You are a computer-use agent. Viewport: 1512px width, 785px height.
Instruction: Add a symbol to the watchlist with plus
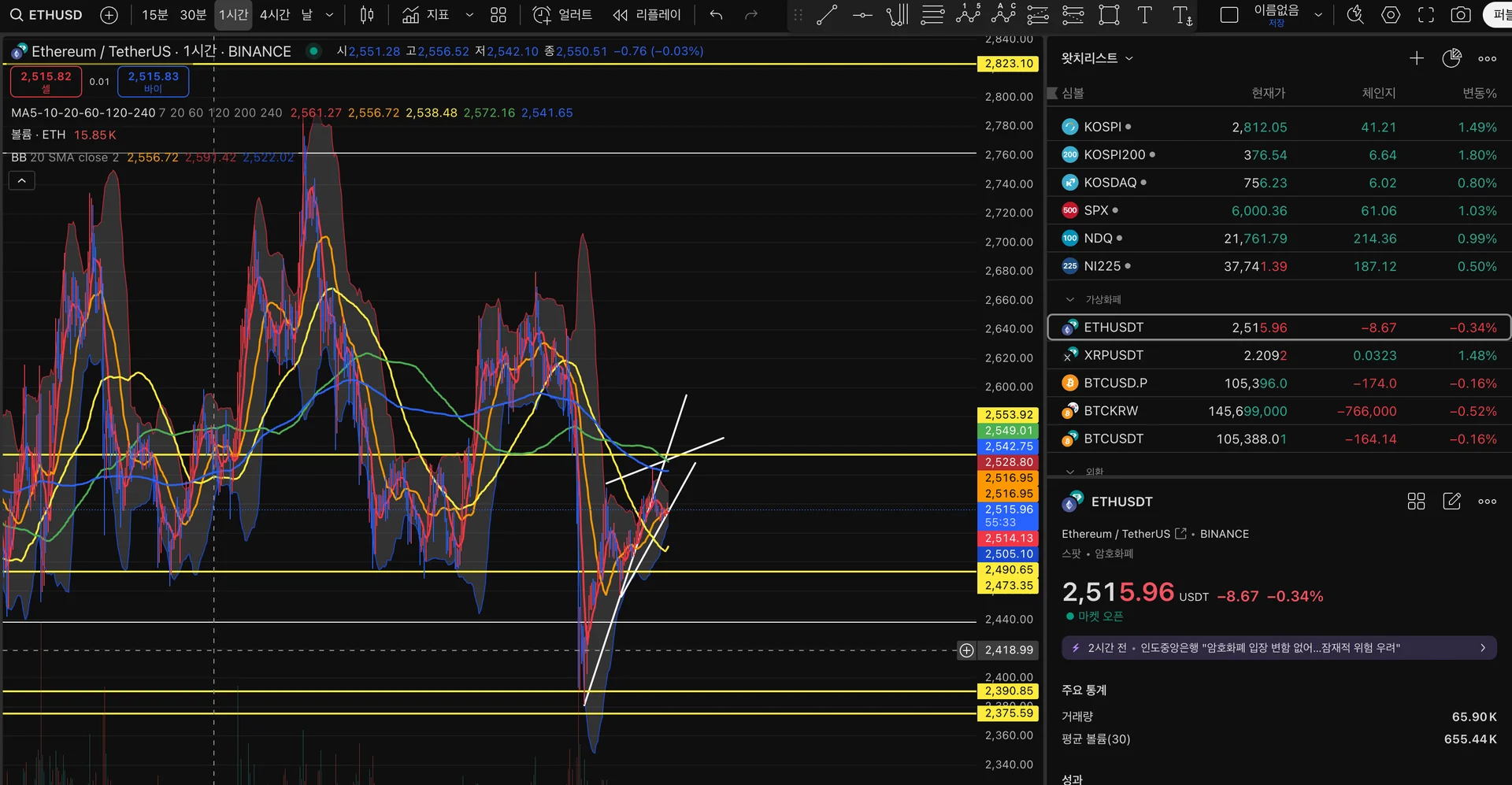click(x=1416, y=58)
